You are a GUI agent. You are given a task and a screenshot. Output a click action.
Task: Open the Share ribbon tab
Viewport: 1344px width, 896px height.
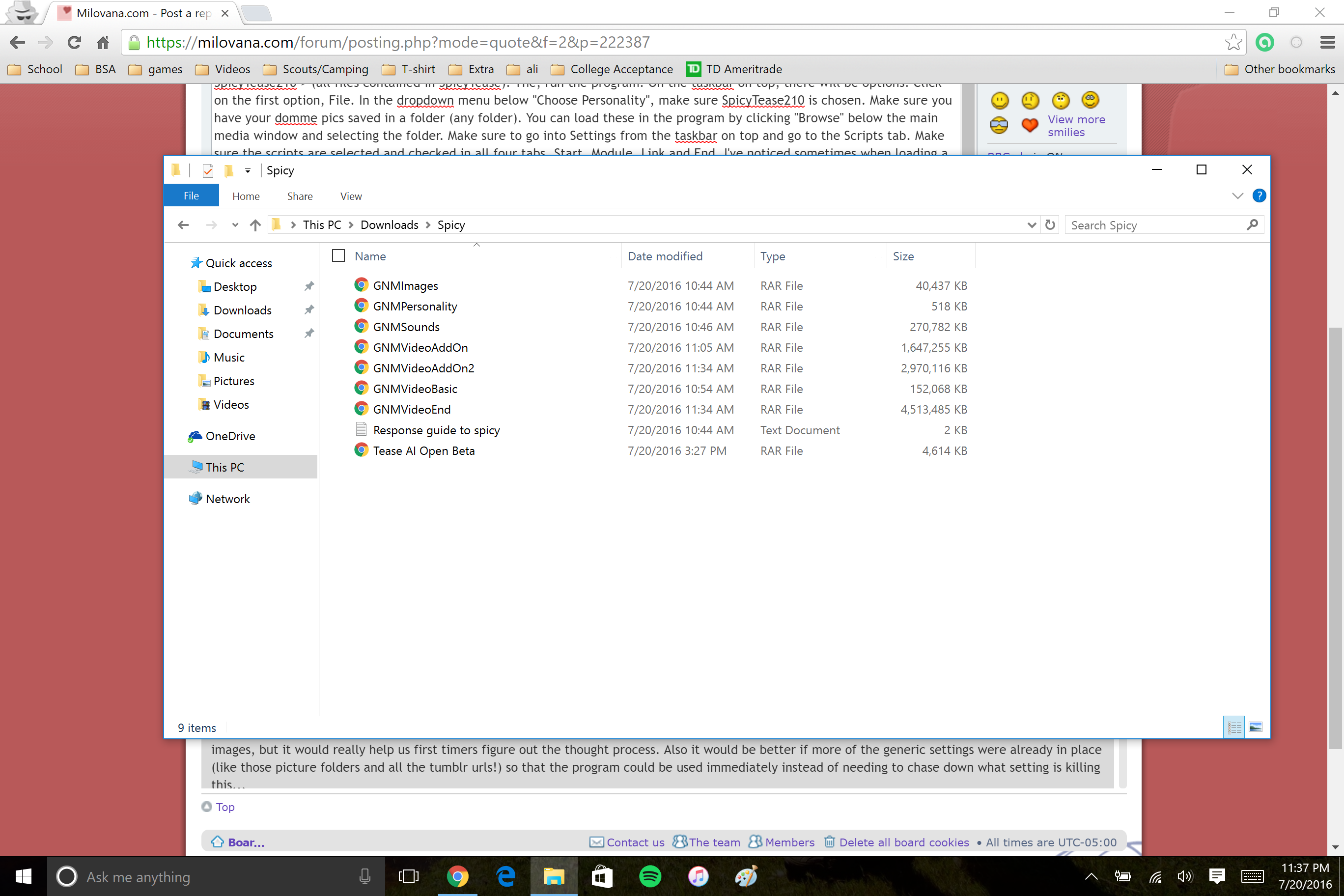click(x=300, y=196)
